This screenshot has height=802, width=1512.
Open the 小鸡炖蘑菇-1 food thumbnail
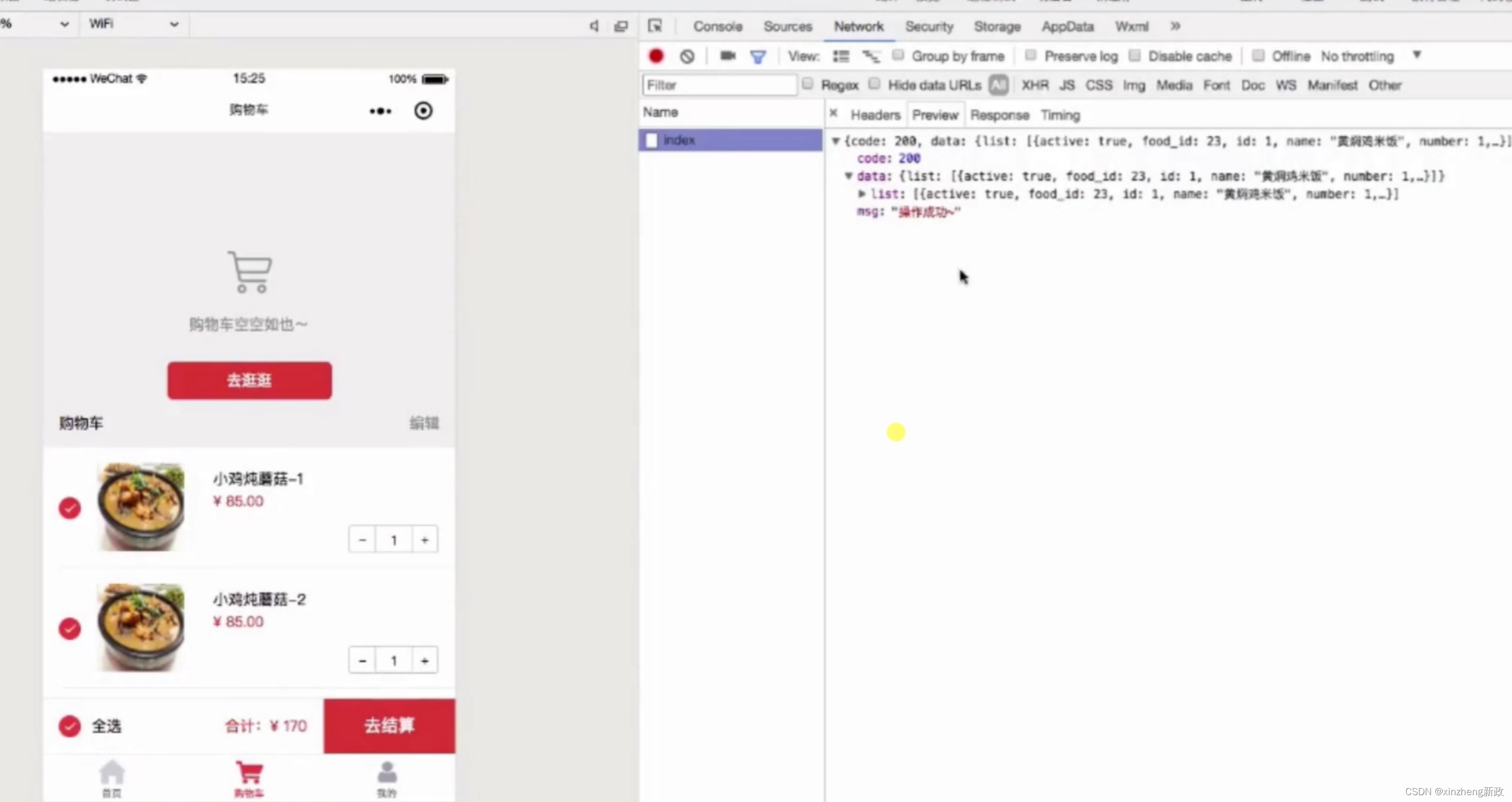[141, 507]
